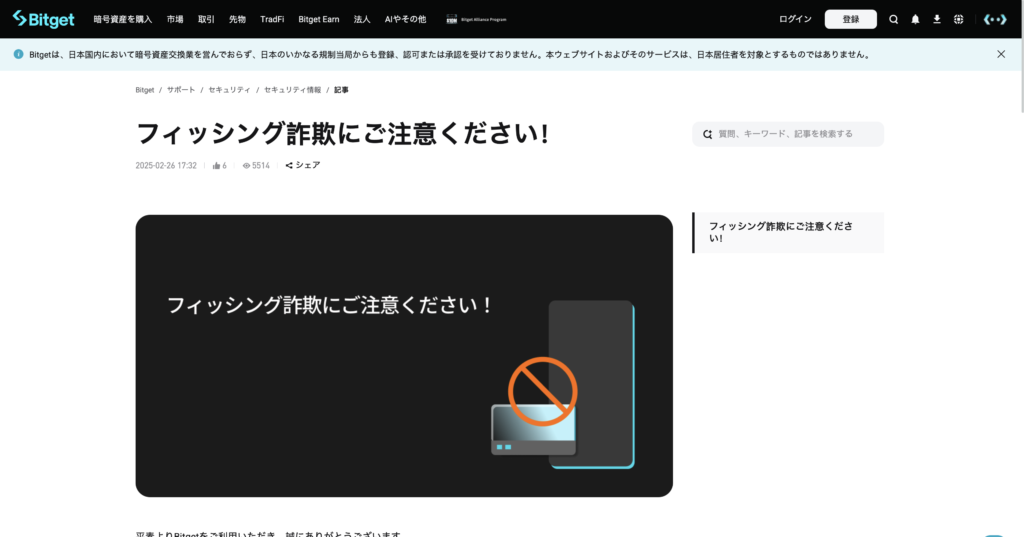Click the シェア share button
The height and width of the screenshot is (537, 1024).
(303, 165)
